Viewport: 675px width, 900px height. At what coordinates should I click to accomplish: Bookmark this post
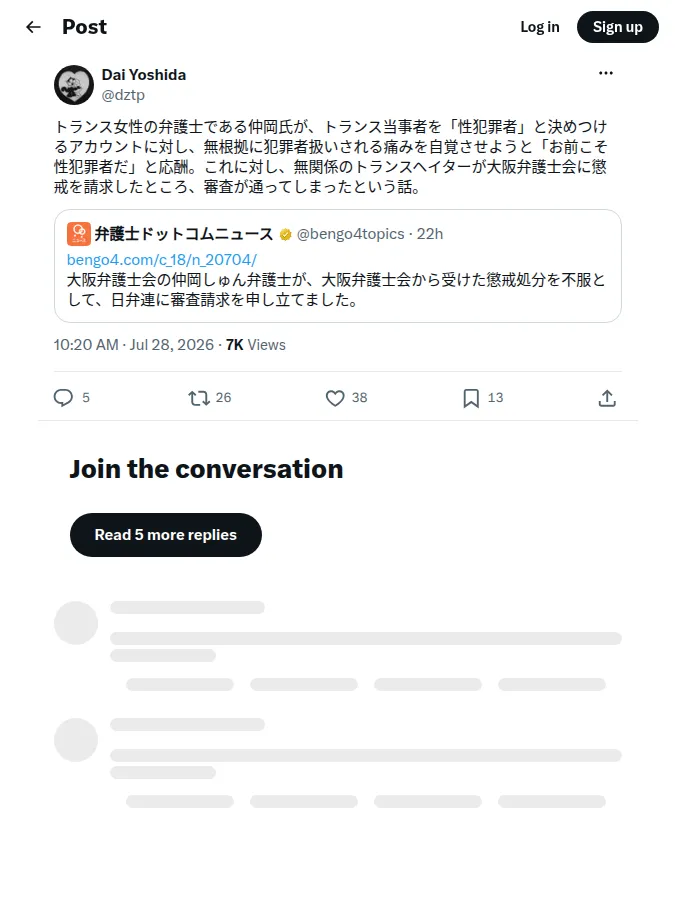(x=471, y=398)
